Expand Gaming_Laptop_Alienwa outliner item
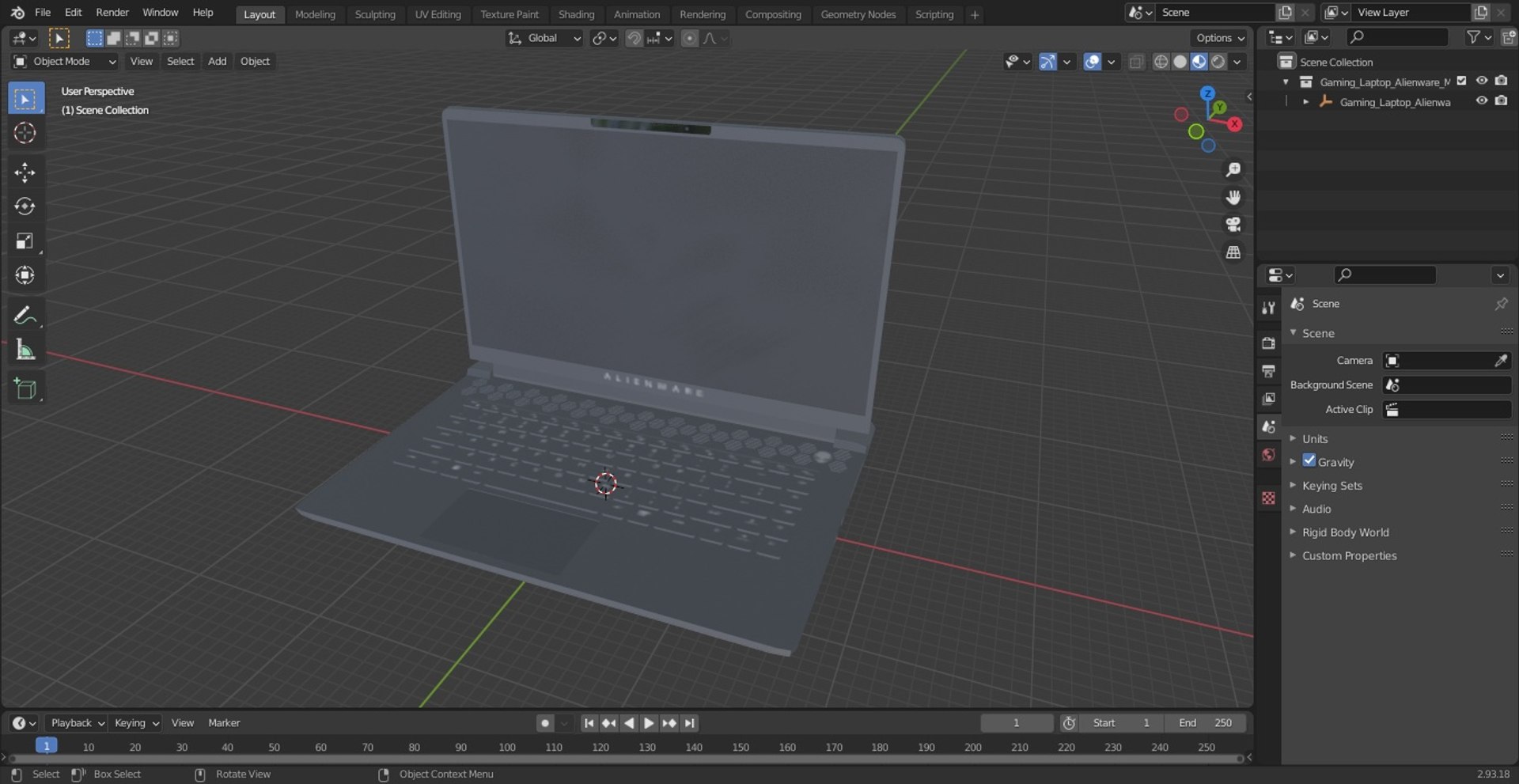Screen dimensions: 1519x784 pyautogui.click(x=1305, y=102)
